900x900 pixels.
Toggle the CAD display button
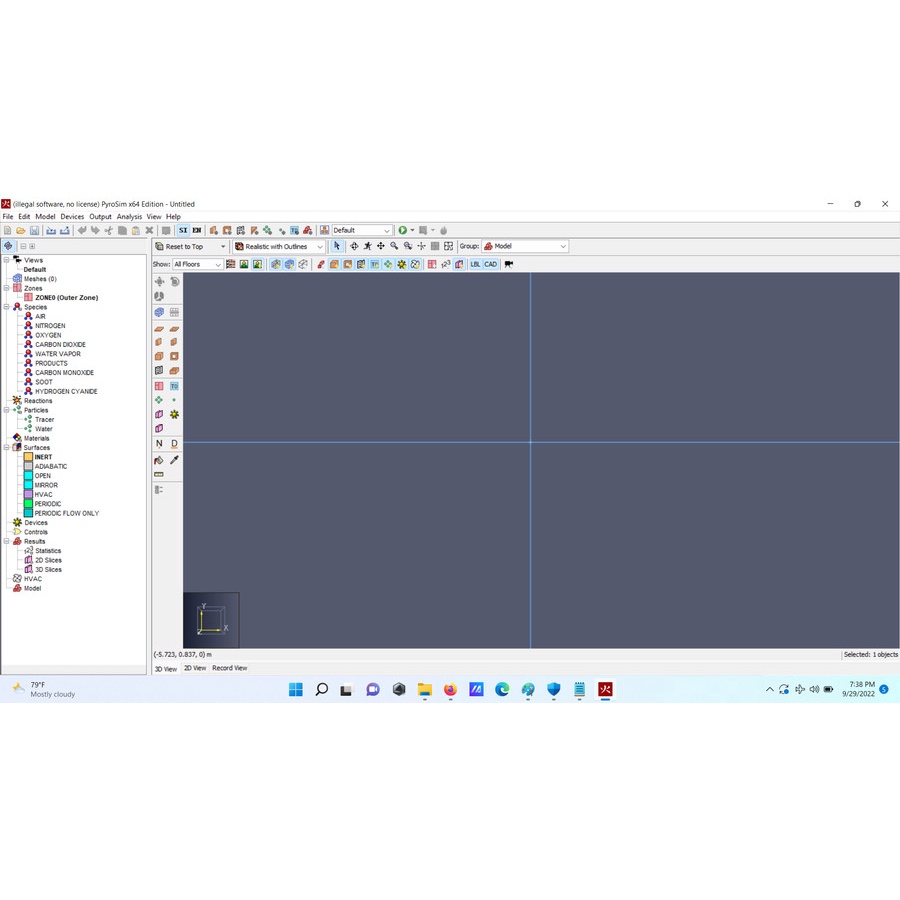tap(490, 264)
